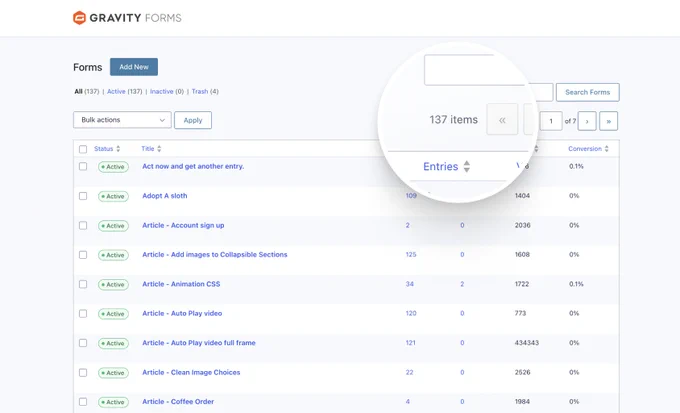680x413 pixels.
Task: Check 'Article - Animation CSS' row checkbox
Action: [x=83, y=284]
